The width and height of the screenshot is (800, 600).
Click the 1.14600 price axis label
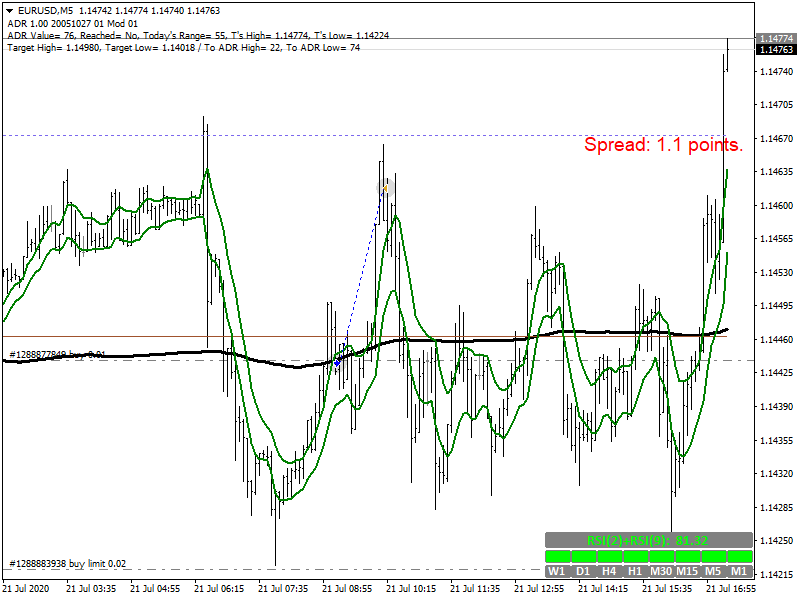777,206
